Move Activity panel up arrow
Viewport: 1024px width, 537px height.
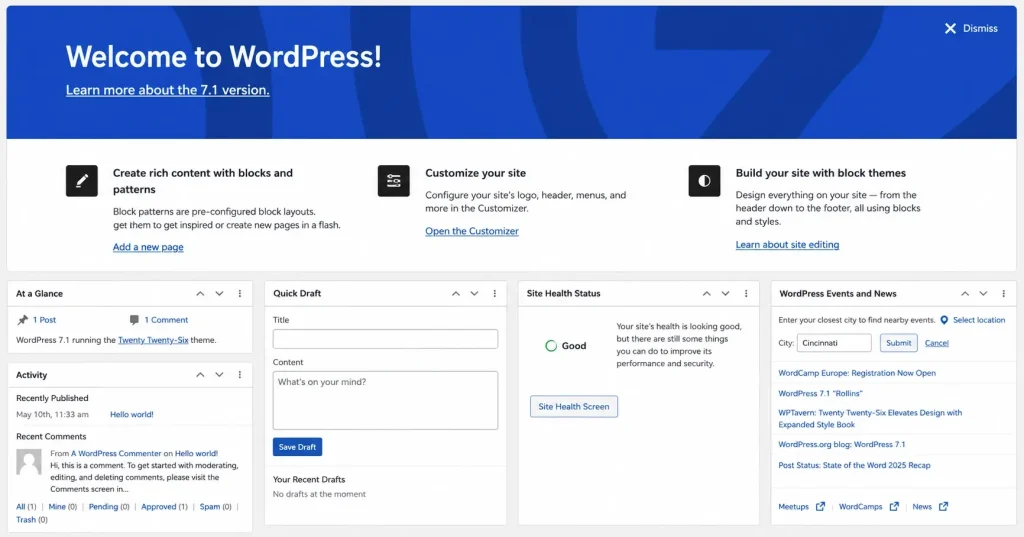pos(200,375)
